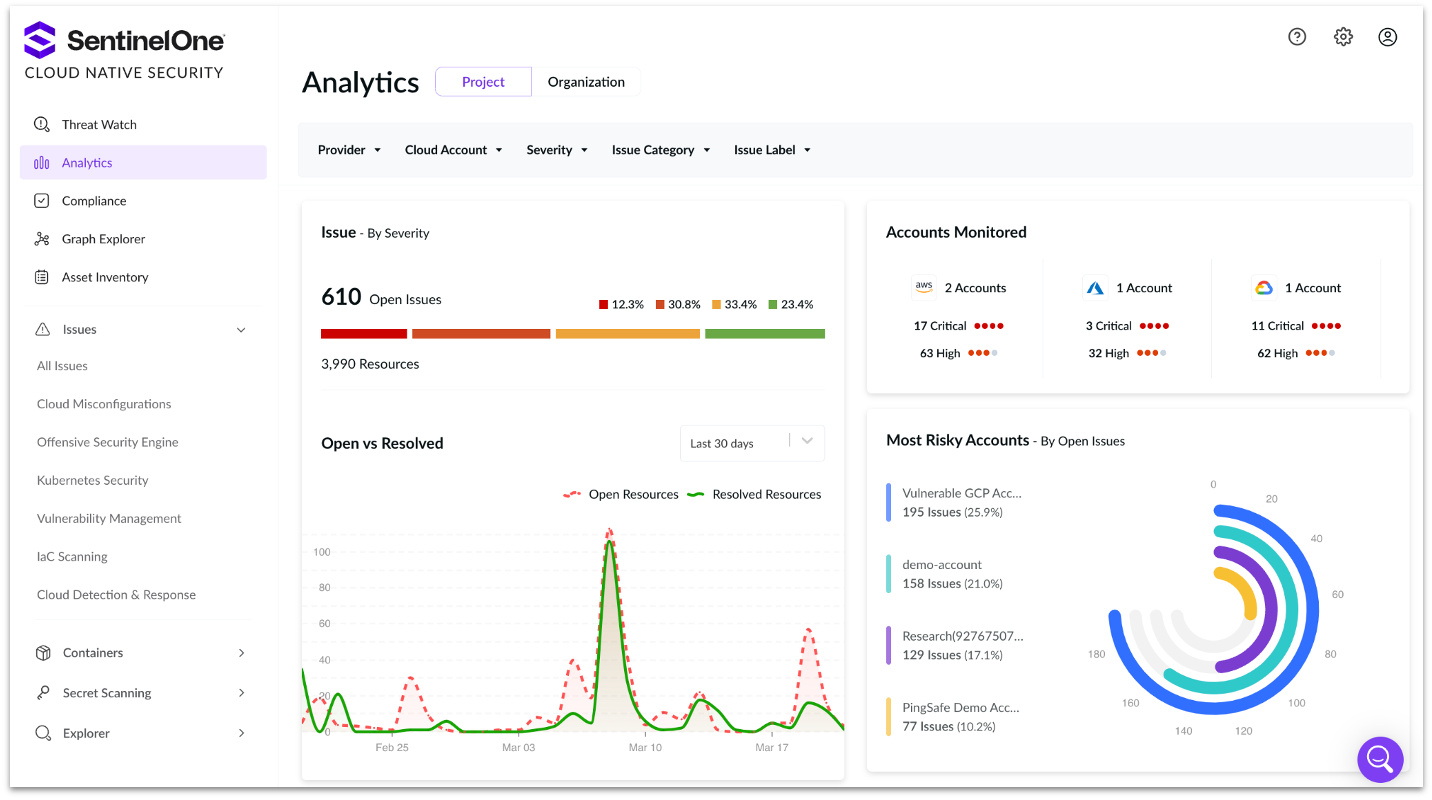Open the help question-mark icon
Image resolution: width=1432 pixels, height=800 pixels.
pos(1297,36)
